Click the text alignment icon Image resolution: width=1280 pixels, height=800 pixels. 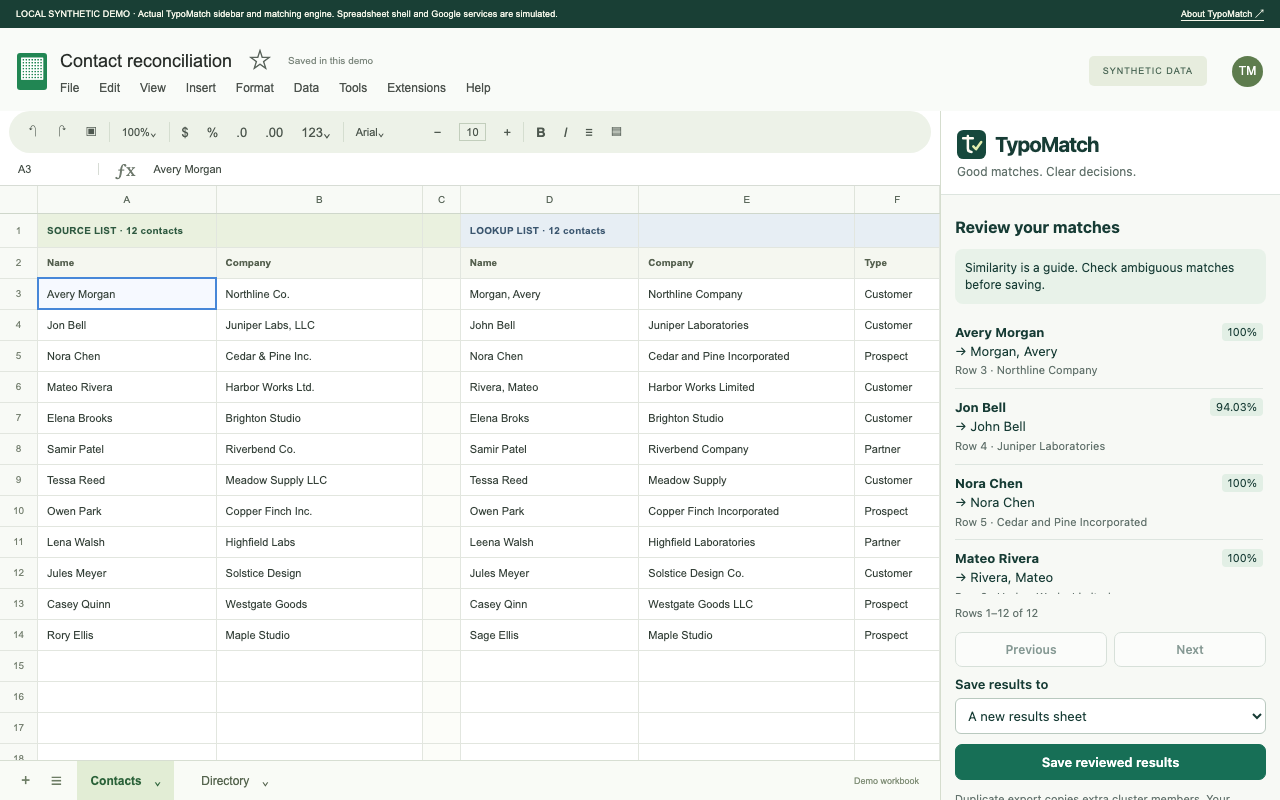click(x=589, y=132)
